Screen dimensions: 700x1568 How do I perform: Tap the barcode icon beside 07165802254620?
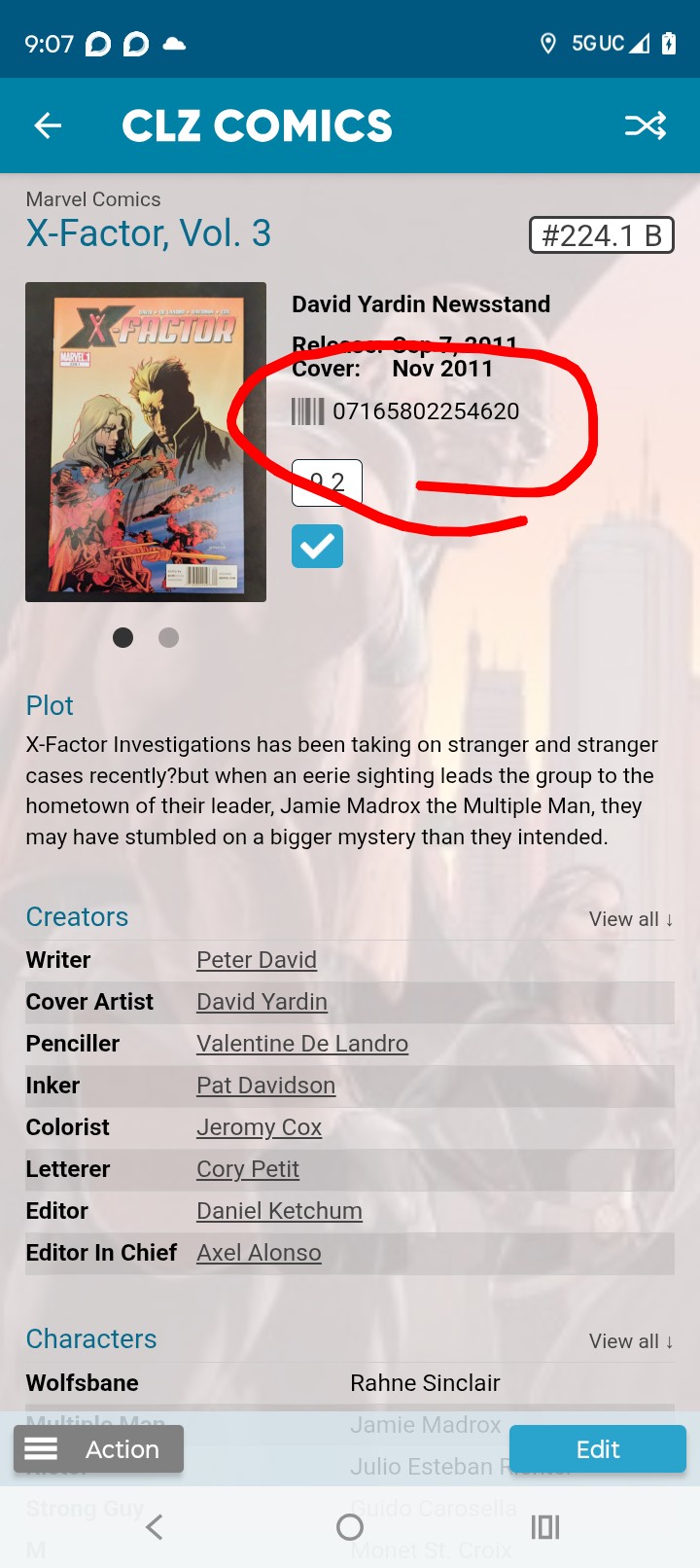tap(308, 411)
